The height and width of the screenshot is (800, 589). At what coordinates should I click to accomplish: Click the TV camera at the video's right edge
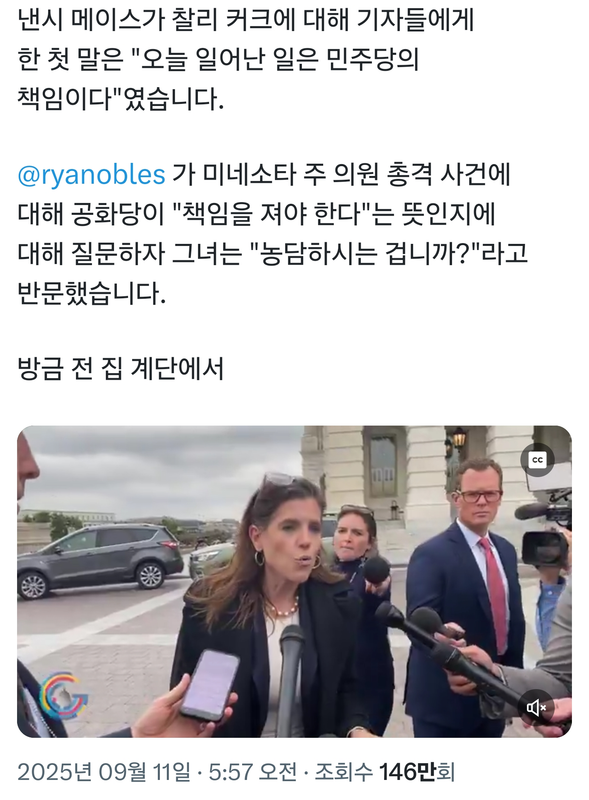[x=545, y=531]
